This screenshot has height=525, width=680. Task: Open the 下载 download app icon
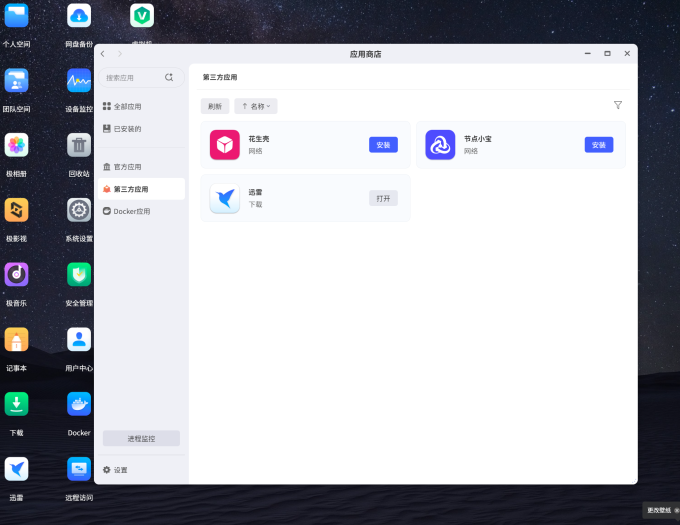16,404
